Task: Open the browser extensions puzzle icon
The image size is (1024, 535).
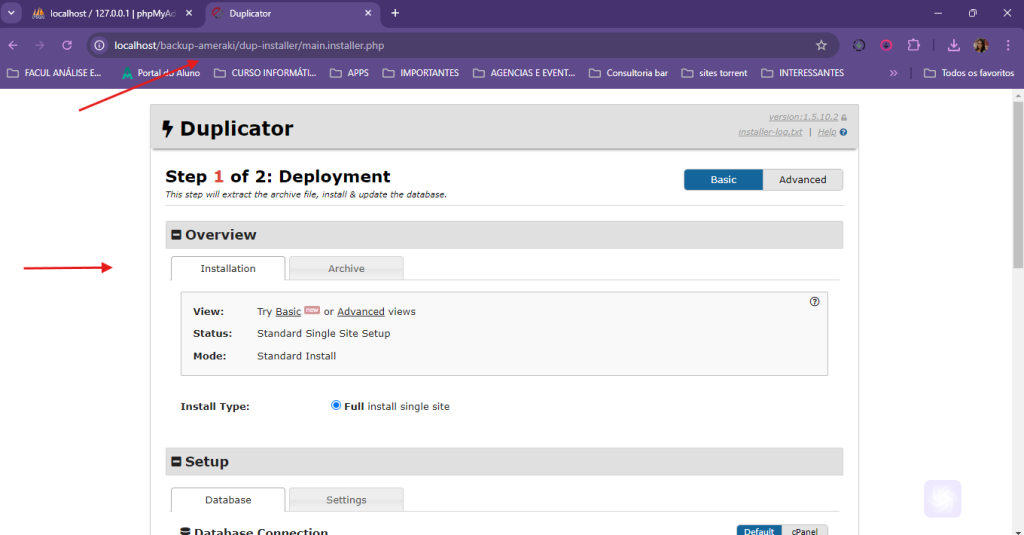Action: pyautogui.click(x=913, y=45)
